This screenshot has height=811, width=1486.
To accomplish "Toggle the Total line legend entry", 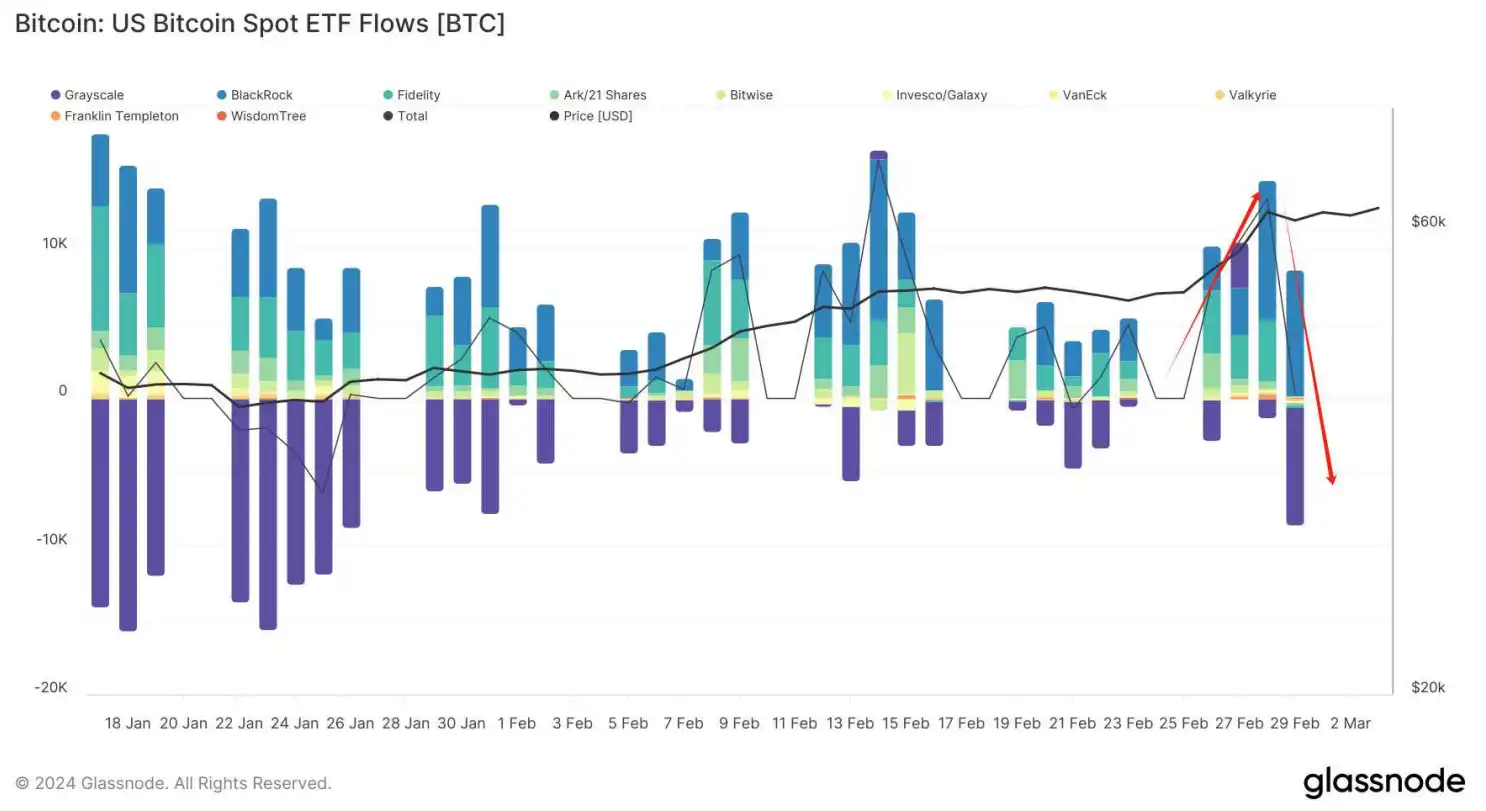I will coord(405,116).
